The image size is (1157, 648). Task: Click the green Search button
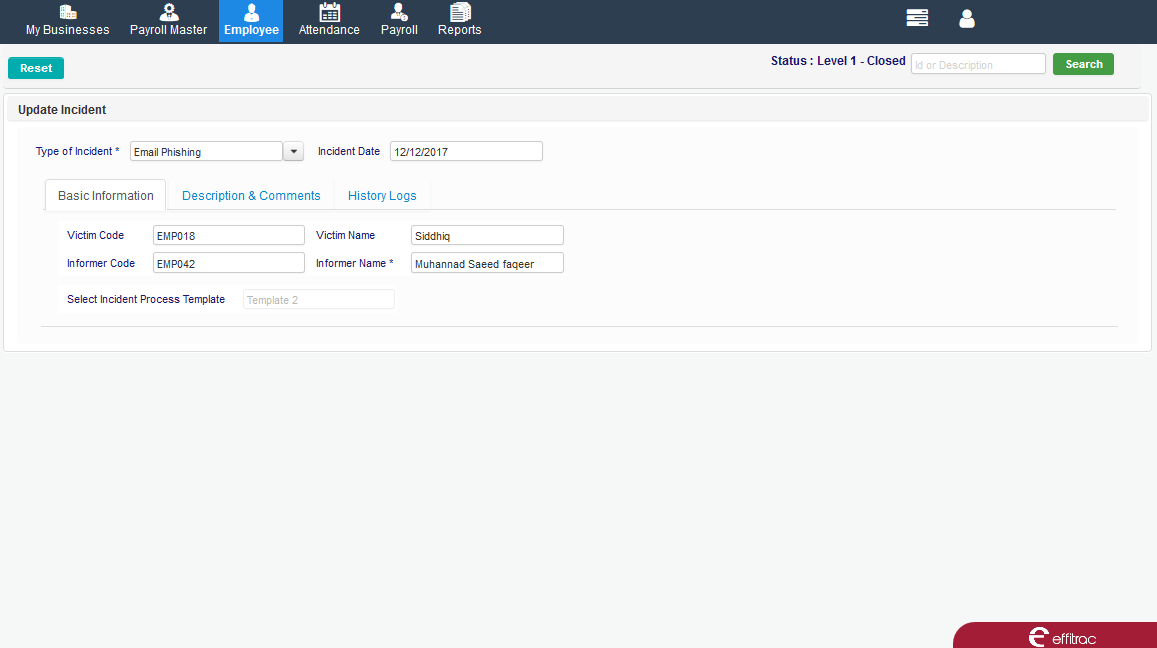(1083, 64)
